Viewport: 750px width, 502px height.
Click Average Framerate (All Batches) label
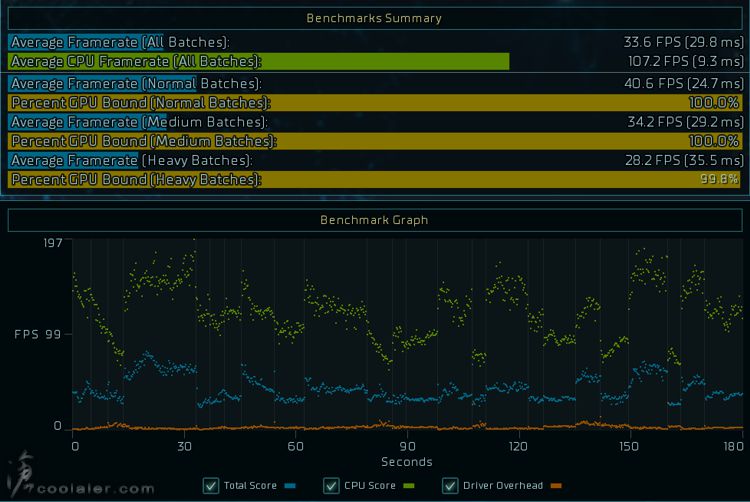point(120,42)
